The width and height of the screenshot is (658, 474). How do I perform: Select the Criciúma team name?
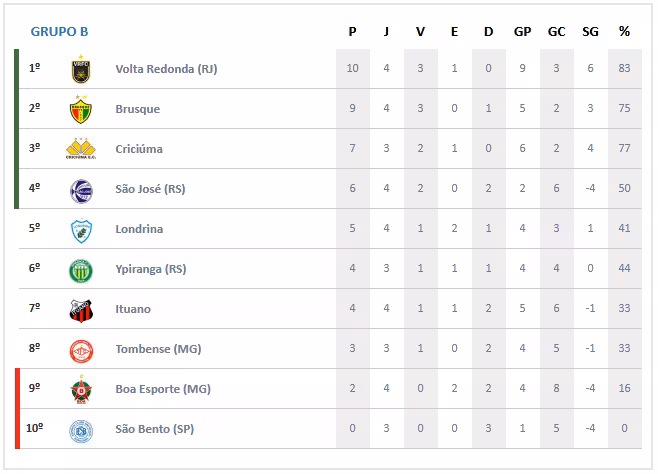pyautogui.click(x=139, y=149)
